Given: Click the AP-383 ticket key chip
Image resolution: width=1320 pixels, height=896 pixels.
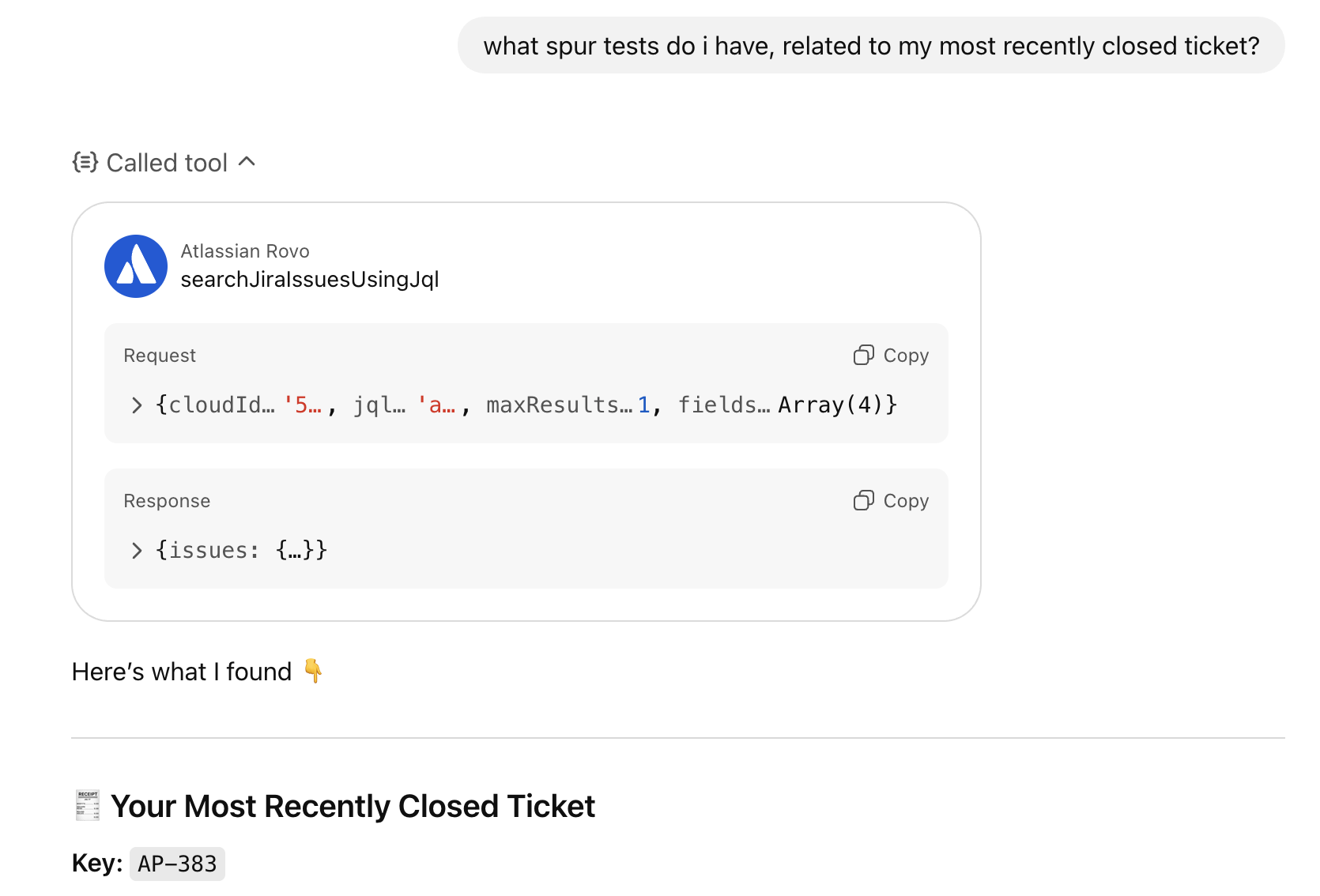Looking at the screenshot, I should (x=177, y=864).
